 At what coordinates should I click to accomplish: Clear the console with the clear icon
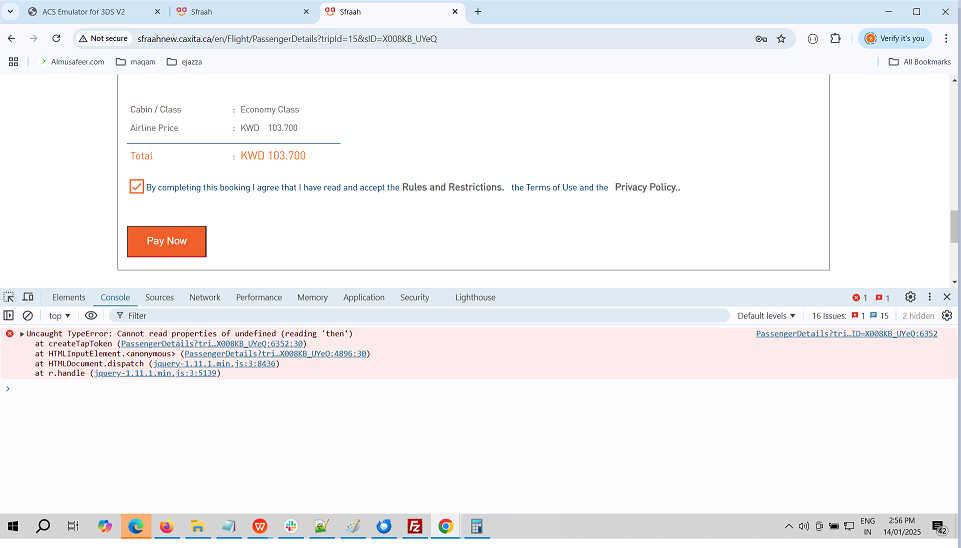coord(28,316)
